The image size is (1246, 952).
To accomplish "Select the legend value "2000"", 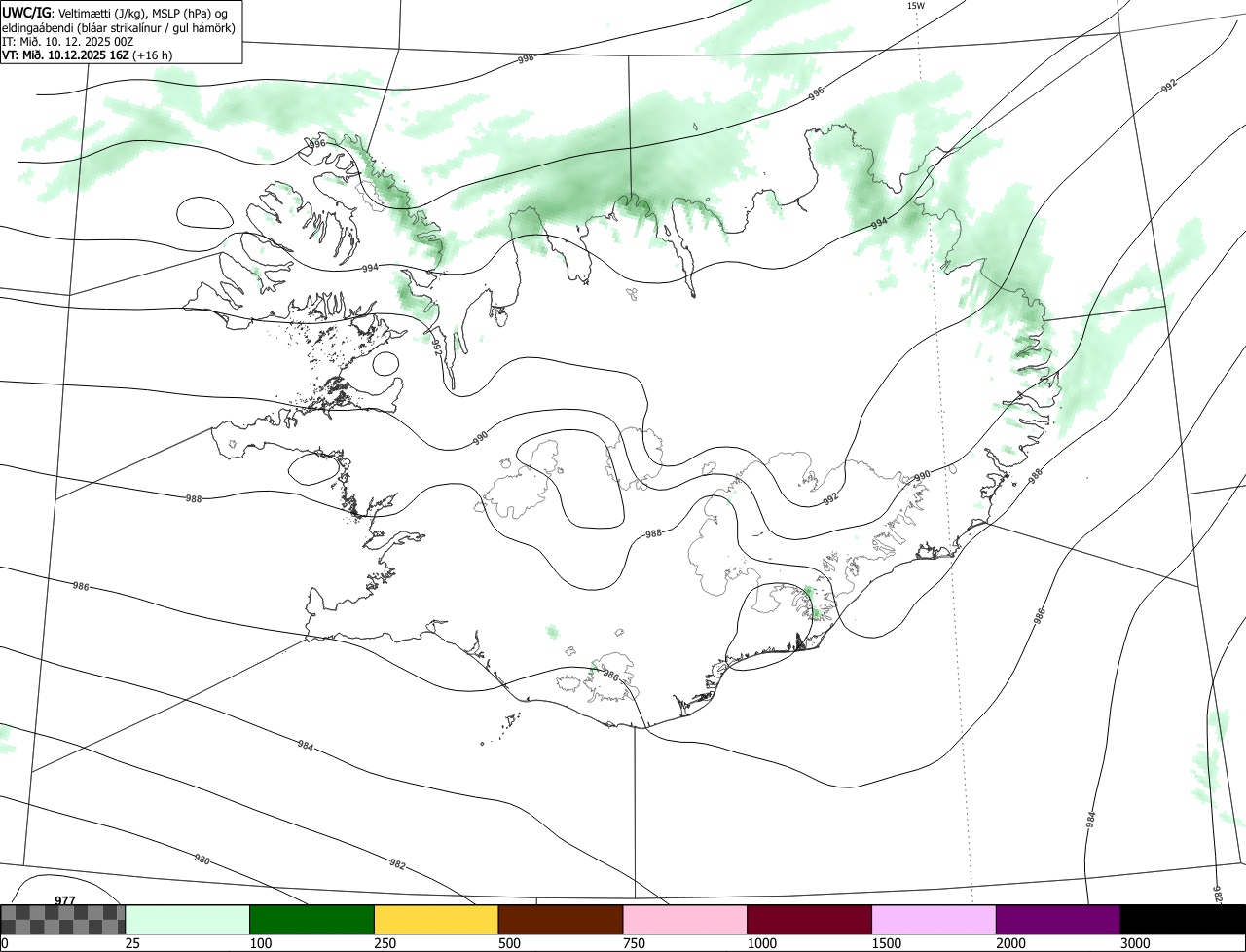I will [x=1011, y=943].
